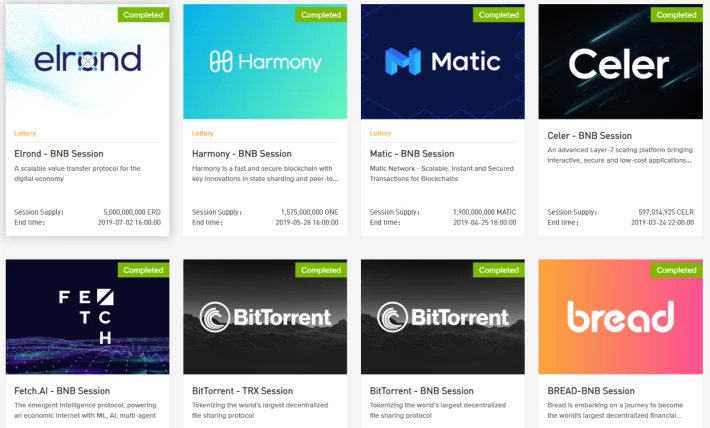This screenshot has width=710, height=428.
Task: Open the Elrond banner image
Action: (x=87, y=62)
